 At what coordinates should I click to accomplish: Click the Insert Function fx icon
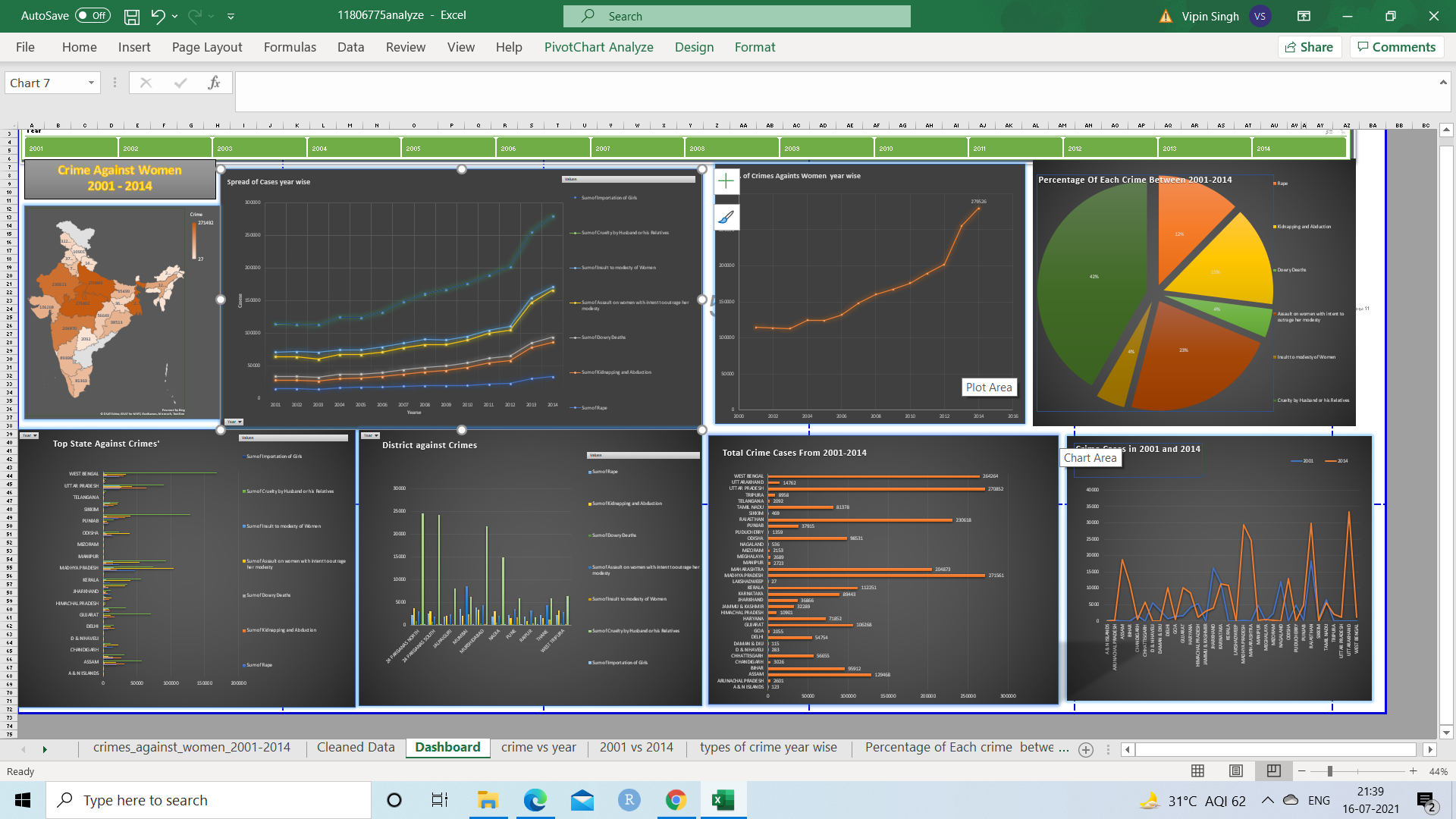214,83
